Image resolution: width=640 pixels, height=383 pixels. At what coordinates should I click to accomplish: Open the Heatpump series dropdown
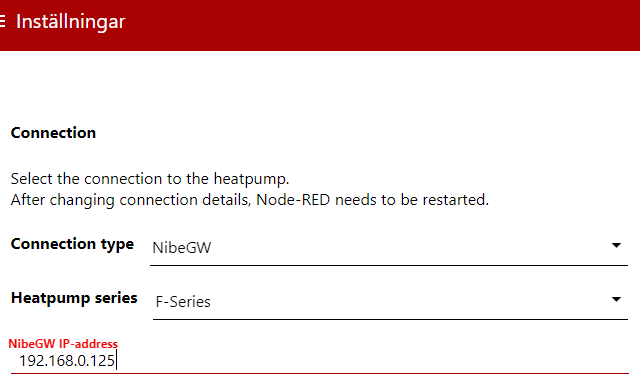(390, 301)
